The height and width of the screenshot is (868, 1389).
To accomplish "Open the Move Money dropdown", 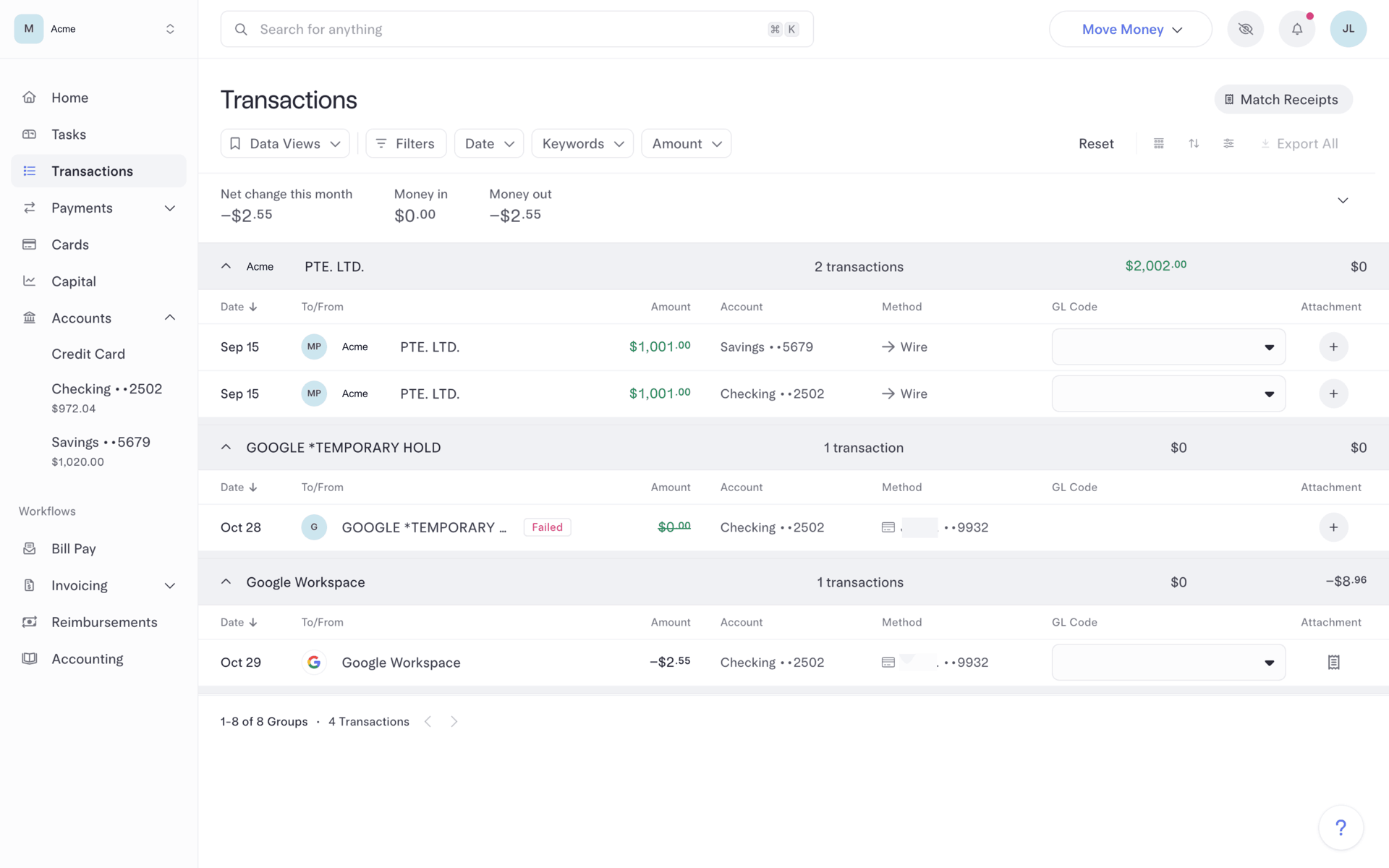I will (x=1130, y=29).
